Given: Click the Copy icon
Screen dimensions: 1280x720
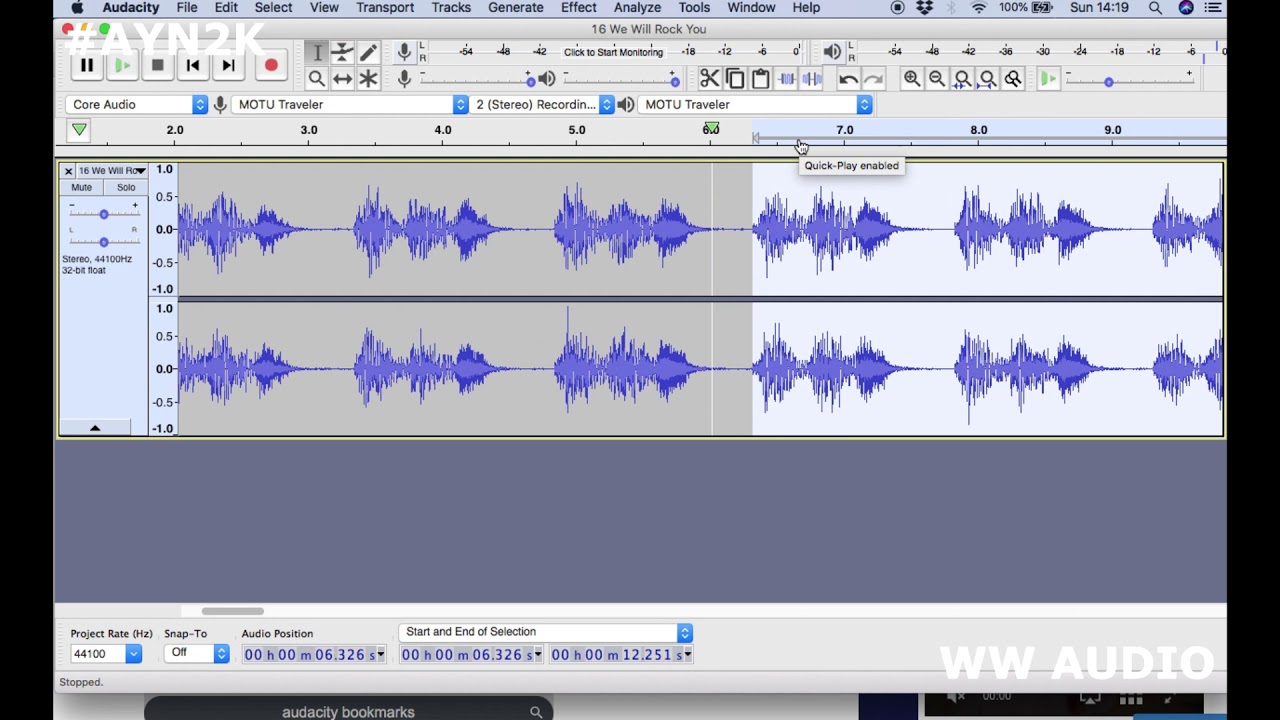Looking at the screenshot, I should click(x=735, y=79).
